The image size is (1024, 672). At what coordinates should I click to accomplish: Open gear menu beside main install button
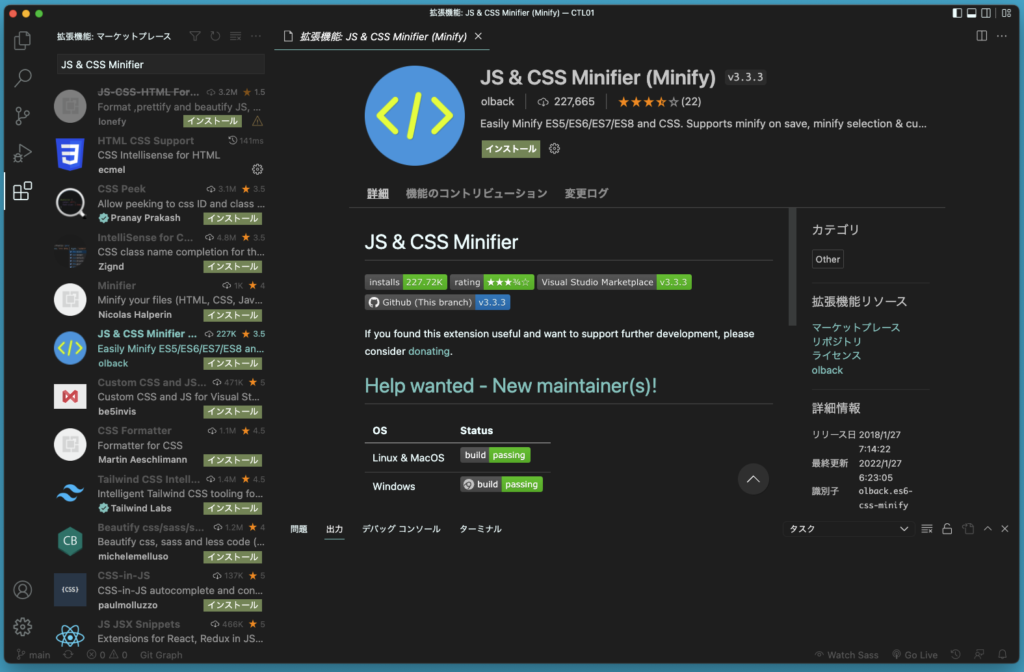pyautogui.click(x=554, y=149)
